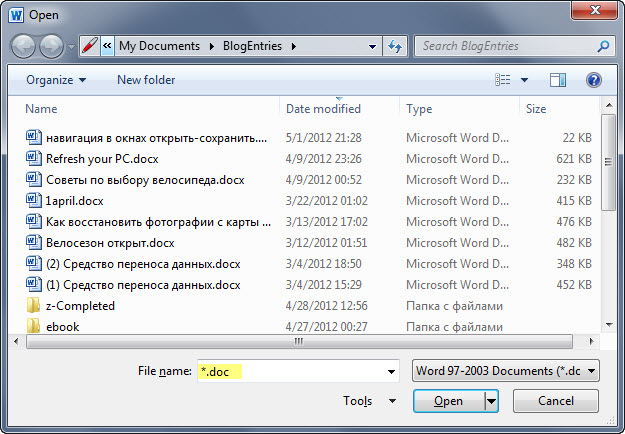This screenshot has width=625, height=434.
Task: Expand the file type filter combo box
Action: coord(505,371)
